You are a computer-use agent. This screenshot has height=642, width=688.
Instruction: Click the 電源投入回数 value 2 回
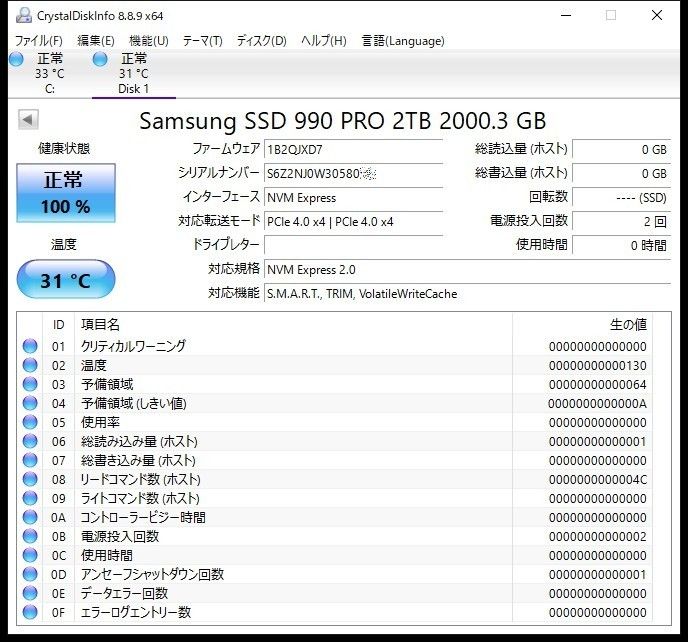point(622,222)
